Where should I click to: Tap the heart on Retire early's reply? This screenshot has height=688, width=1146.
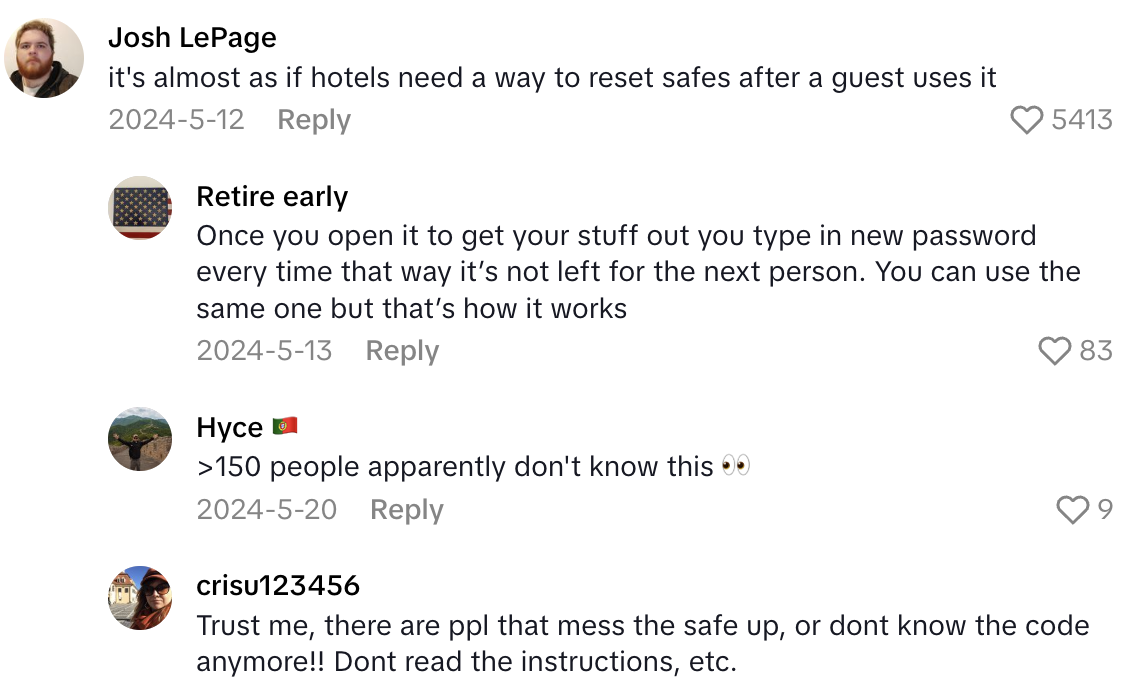pyautogui.click(x=1054, y=351)
